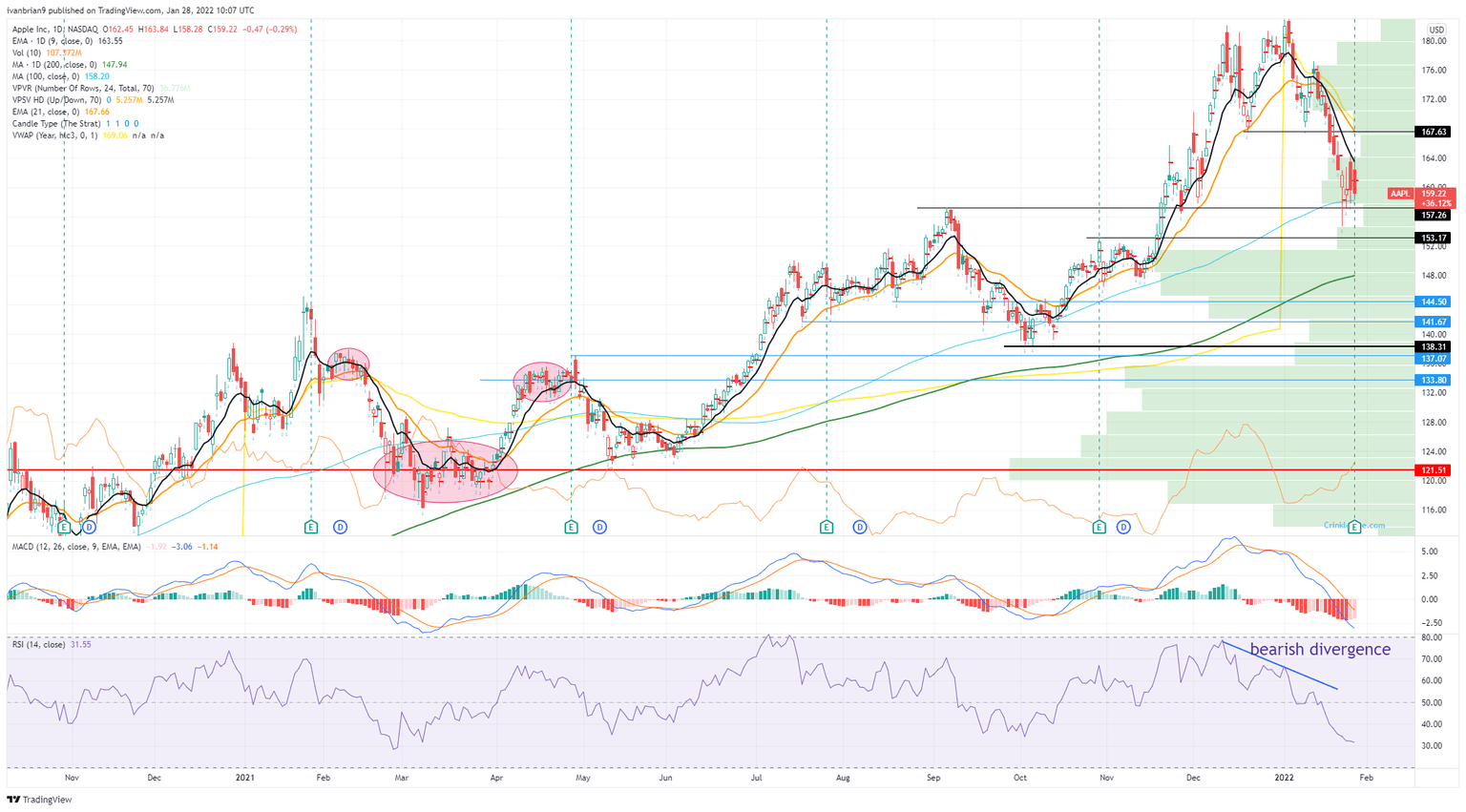Click the 153.17 horizontal line price label
This screenshot has width=1466, height=812.
point(1435,238)
